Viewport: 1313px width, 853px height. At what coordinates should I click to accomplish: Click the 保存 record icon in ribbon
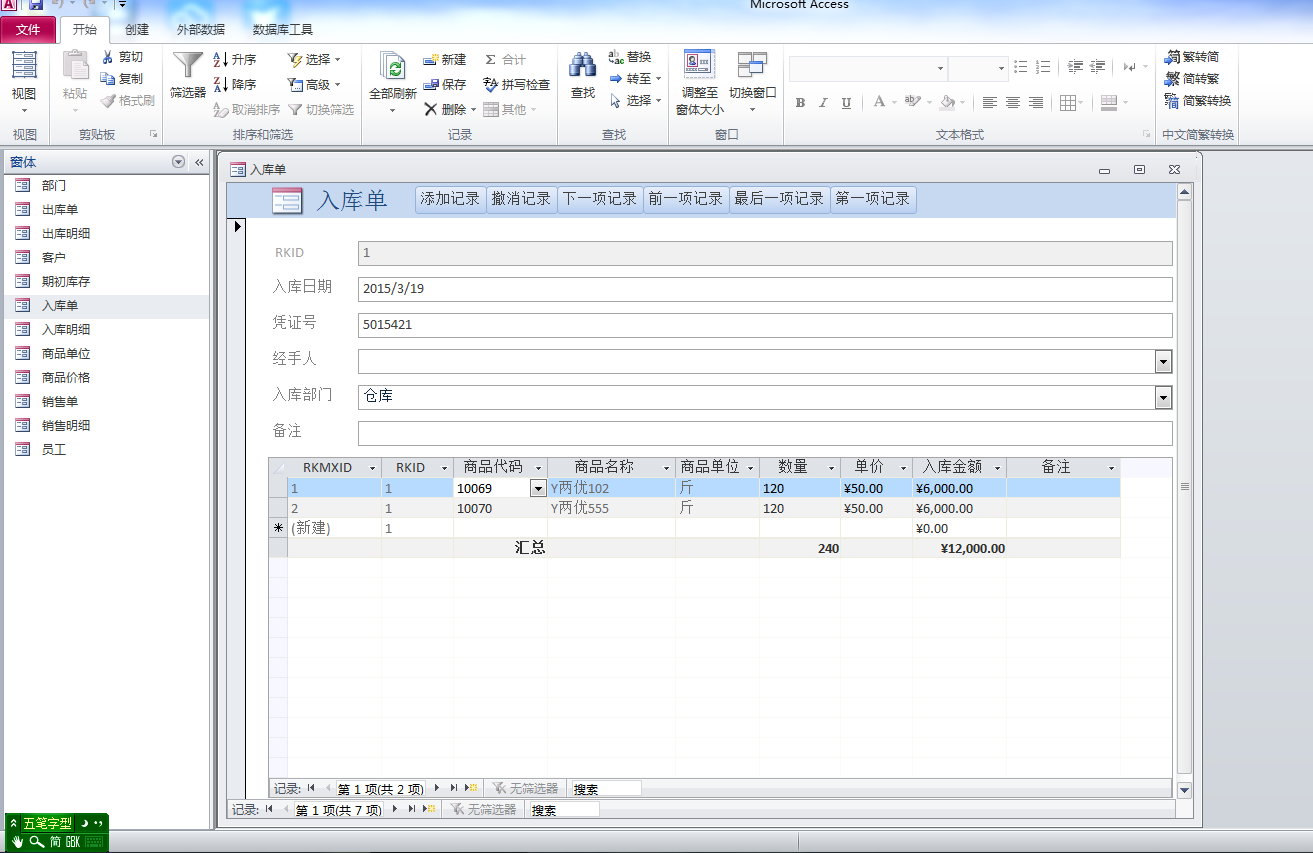tap(431, 85)
